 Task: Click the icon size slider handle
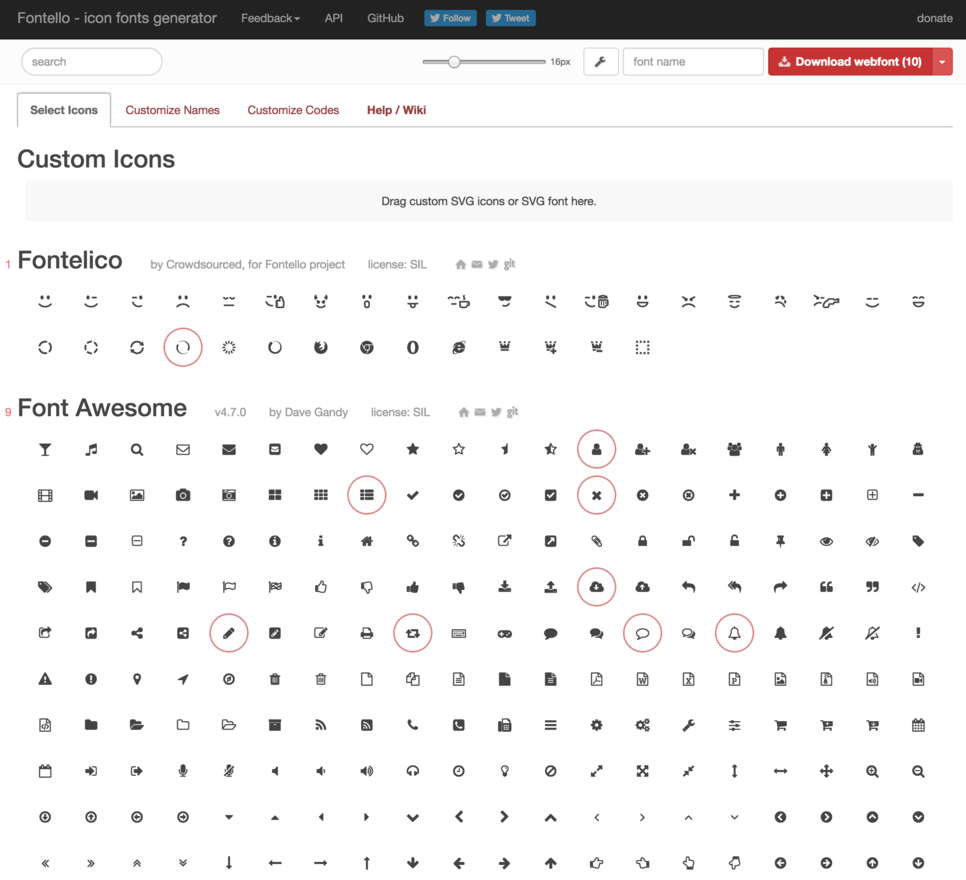click(x=454, y=62)
